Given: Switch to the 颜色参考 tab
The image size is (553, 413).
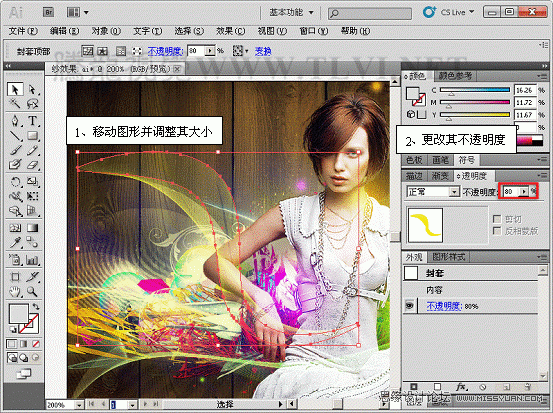Looking at the screenshot, I should point(455,76).
